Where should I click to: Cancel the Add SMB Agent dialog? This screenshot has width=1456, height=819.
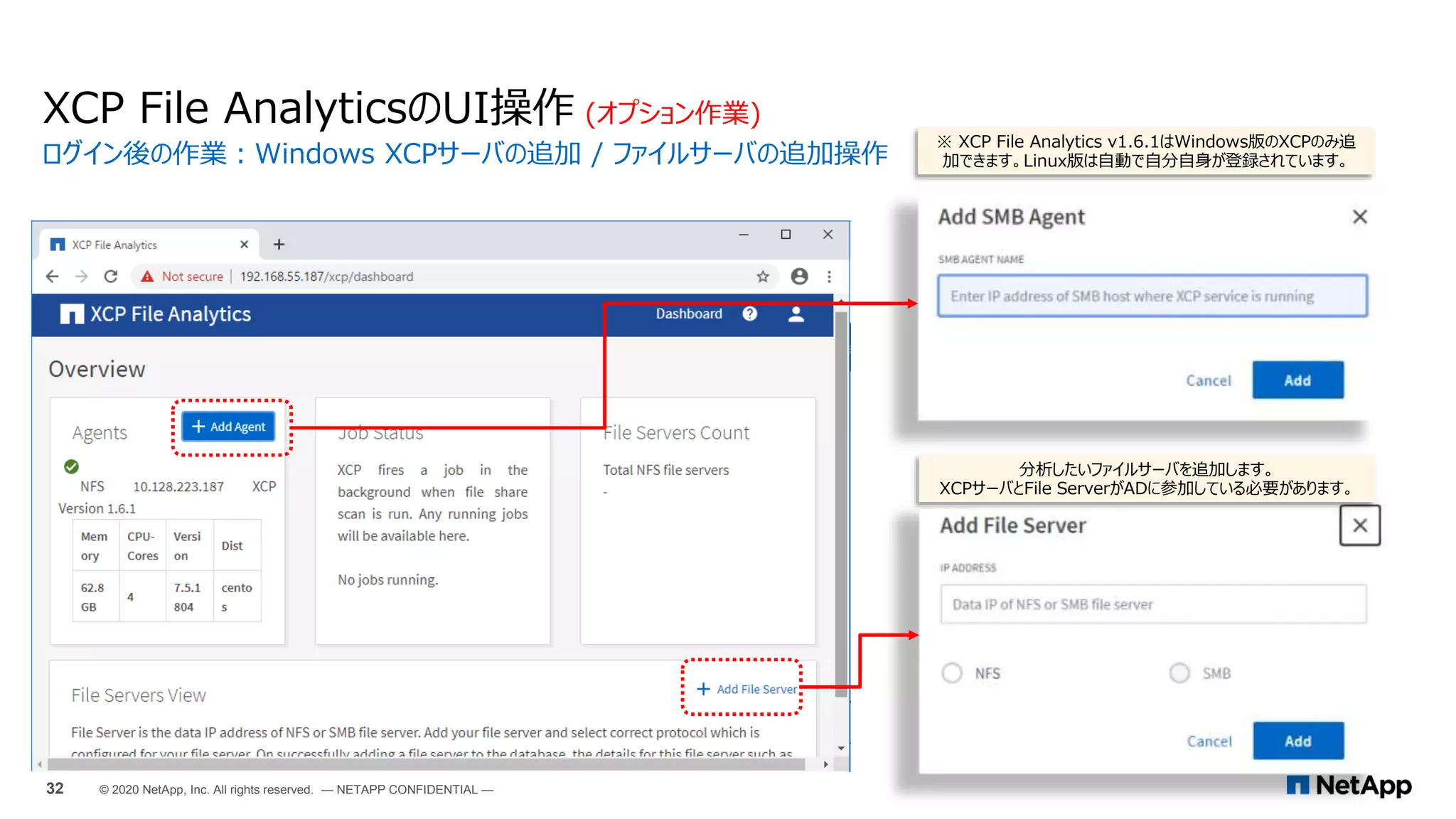1208,380
